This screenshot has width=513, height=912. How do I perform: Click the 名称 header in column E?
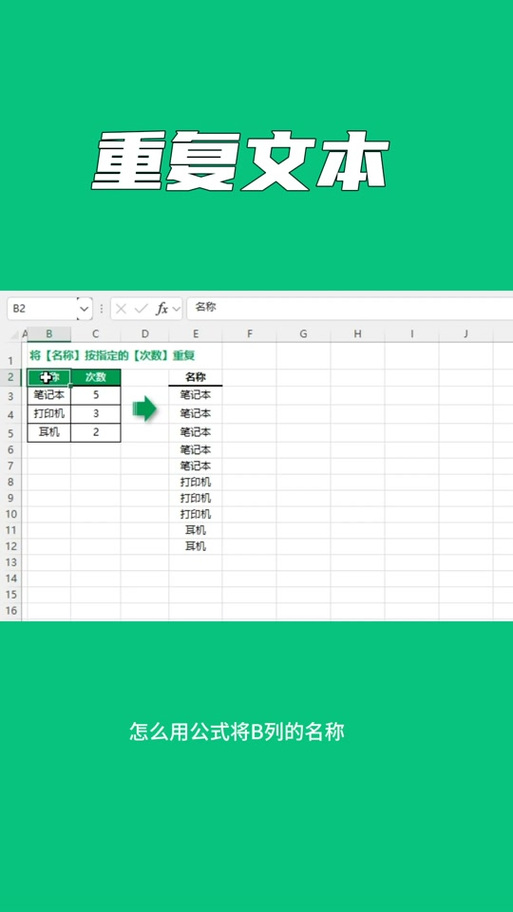pos(195,377)
